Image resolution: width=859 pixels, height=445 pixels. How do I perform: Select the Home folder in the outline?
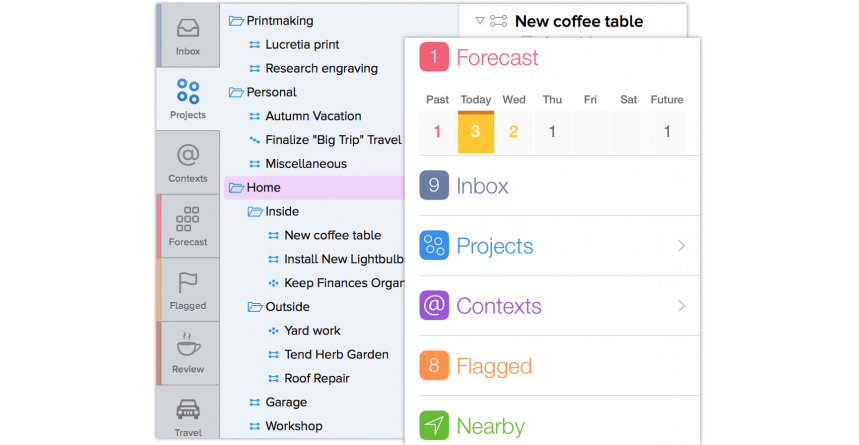click(263, 187)
